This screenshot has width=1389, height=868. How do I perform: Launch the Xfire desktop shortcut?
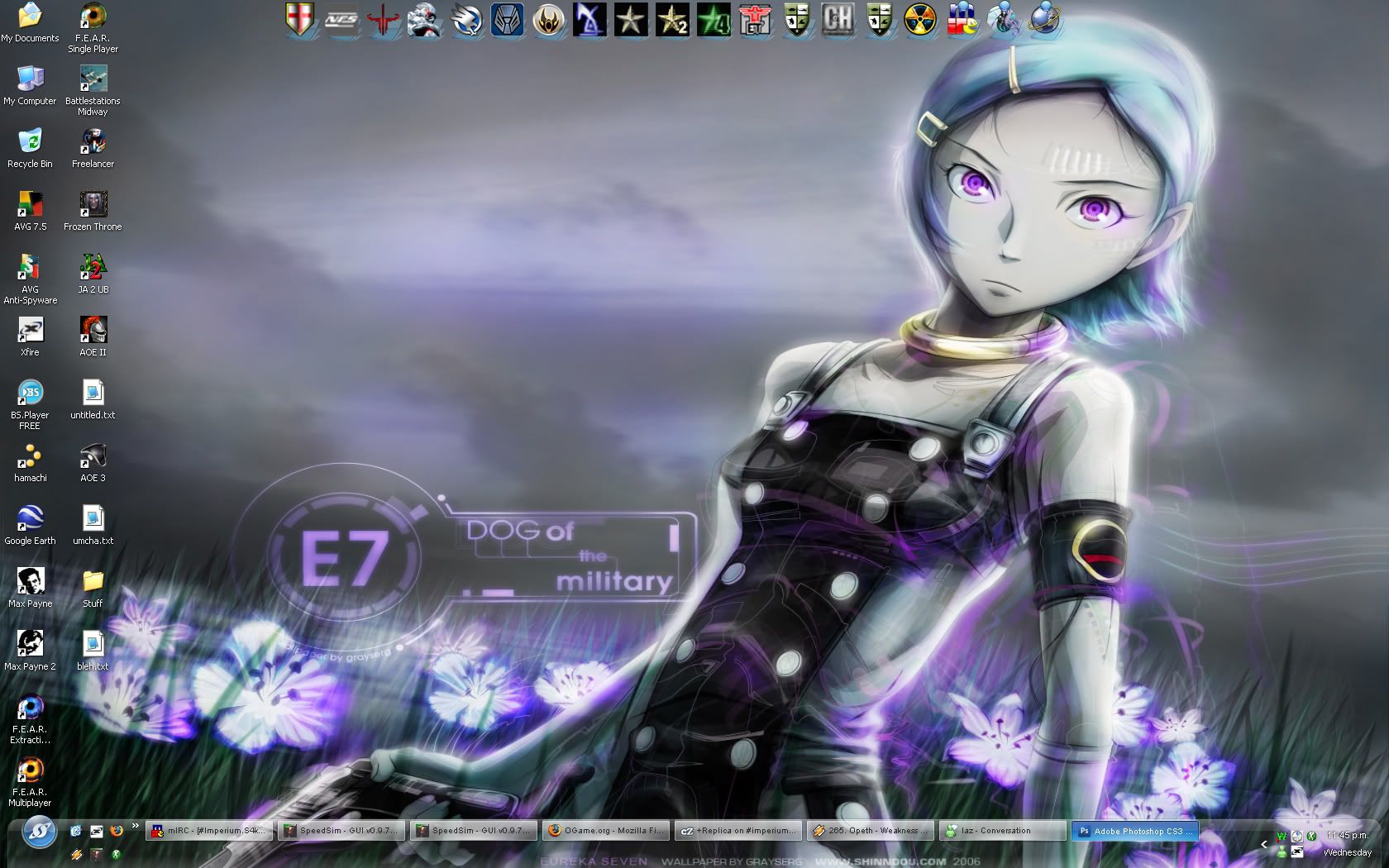click(30, 336)
